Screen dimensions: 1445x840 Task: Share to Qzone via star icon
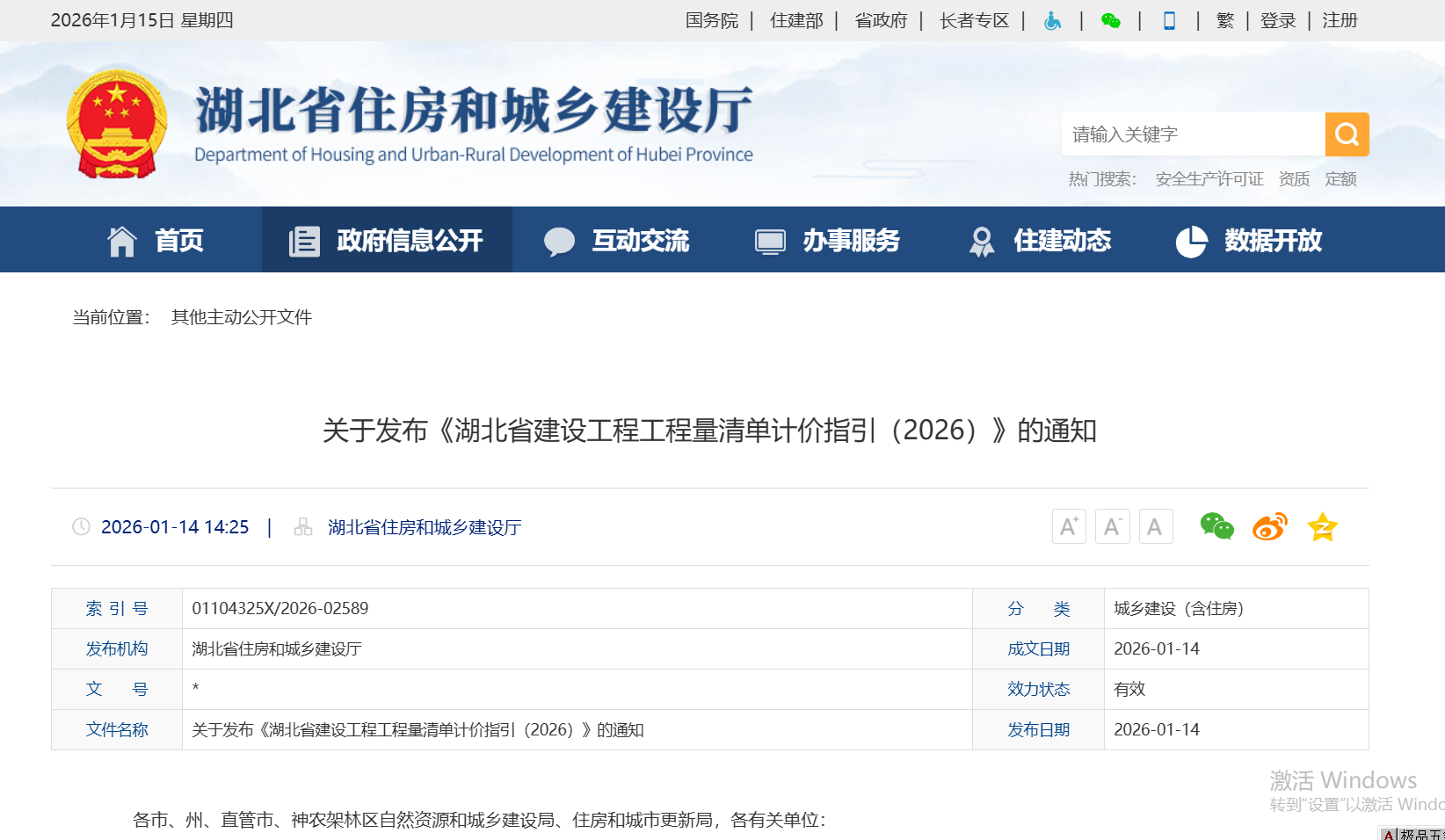(1322, 527)
